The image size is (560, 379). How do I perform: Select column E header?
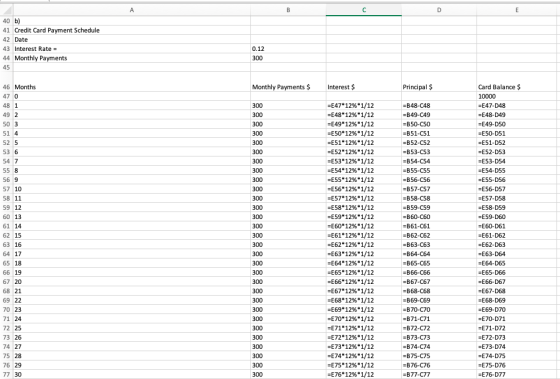(x=516, y=10)
